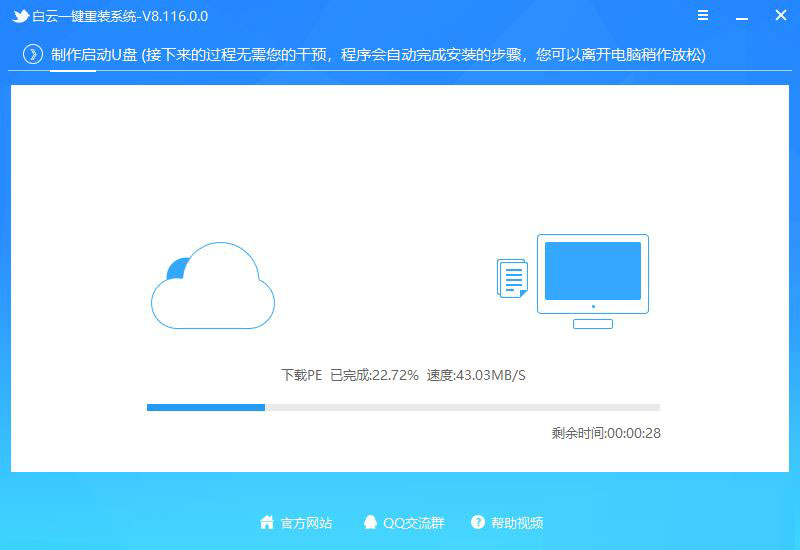This screenshot has height=550, width=800.
Task: Click the 下载PE 已完成 status text
Action: [x=350, y=375]
